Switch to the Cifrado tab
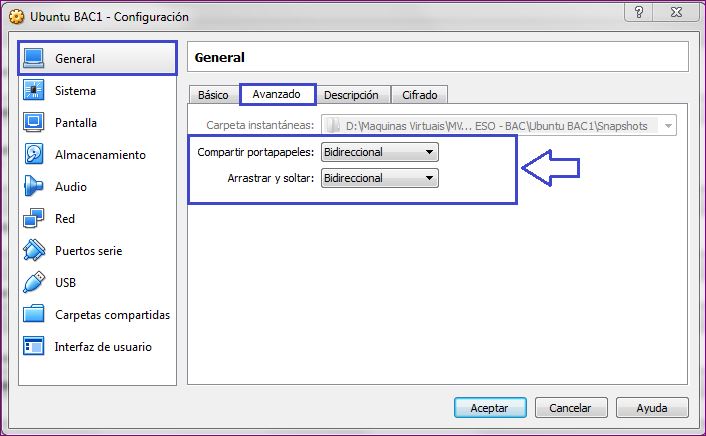The image size is (706, 436). (x=419, y=95)
